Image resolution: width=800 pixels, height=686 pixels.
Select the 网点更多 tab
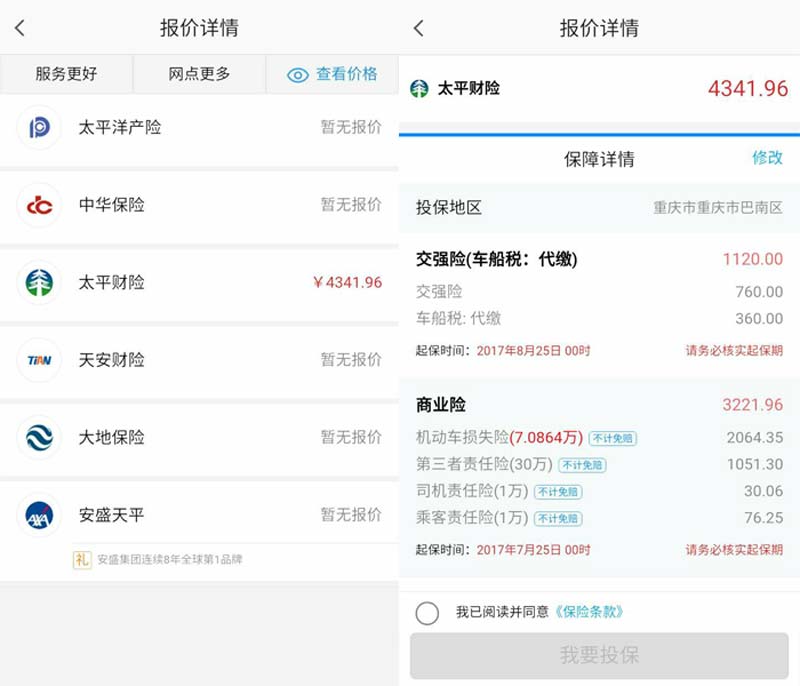click(x=199, y=74)
